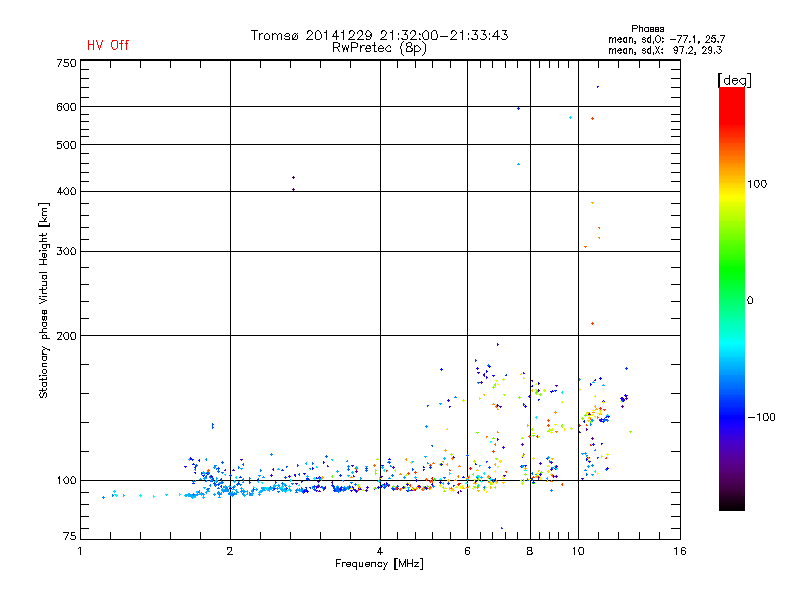Click the "RwPretec (8p)" subtitle
The width and height of the screenshot is (800, 600).
380,48
